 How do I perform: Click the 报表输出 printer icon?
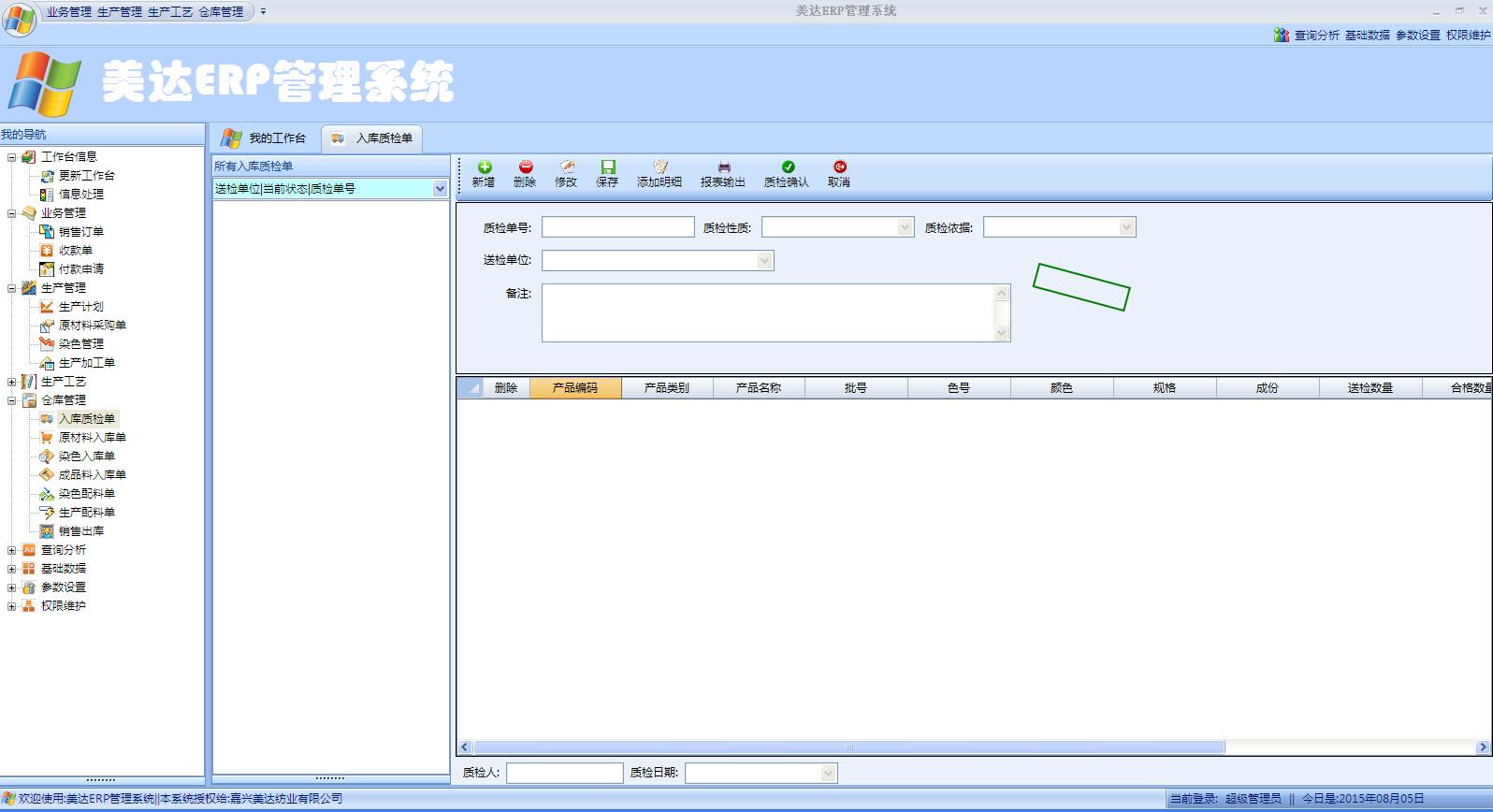click(723, 167)
